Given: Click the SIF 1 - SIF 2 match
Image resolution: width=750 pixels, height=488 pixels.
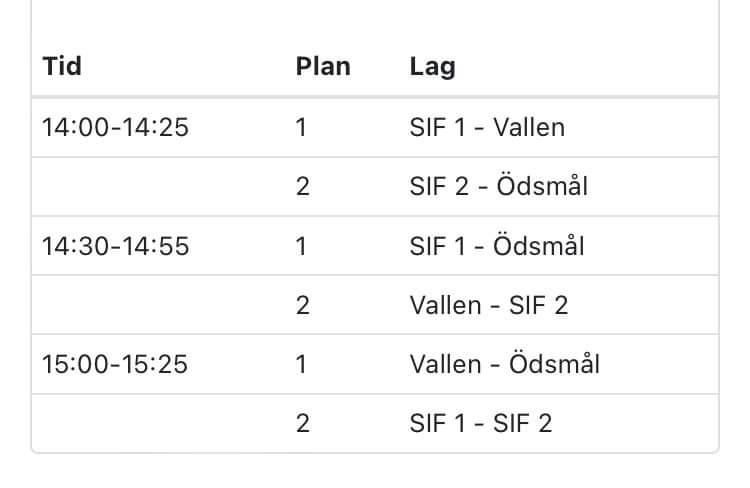Looking at the screenshot, I should 481,423.
